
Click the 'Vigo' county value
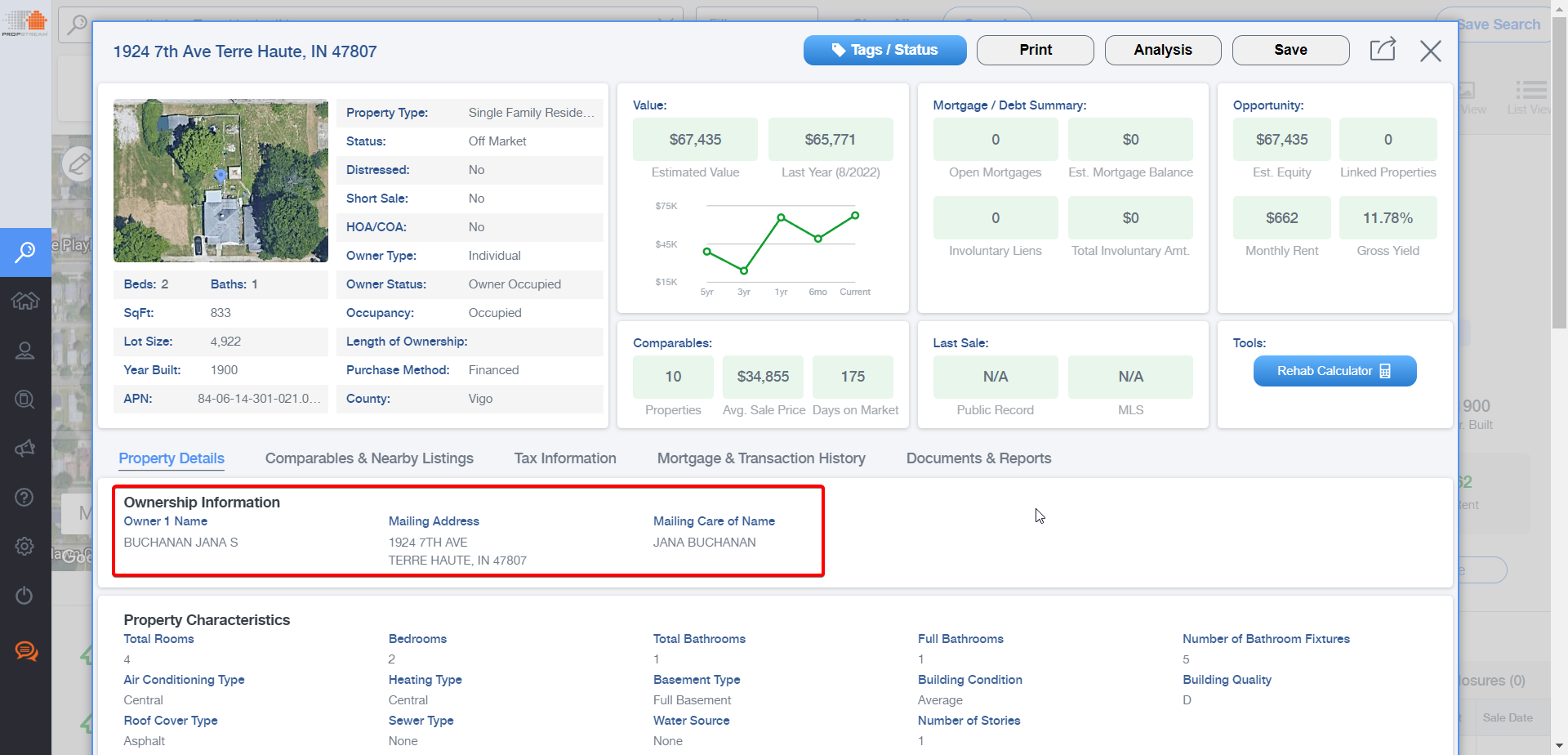click(x=480, y=399)
